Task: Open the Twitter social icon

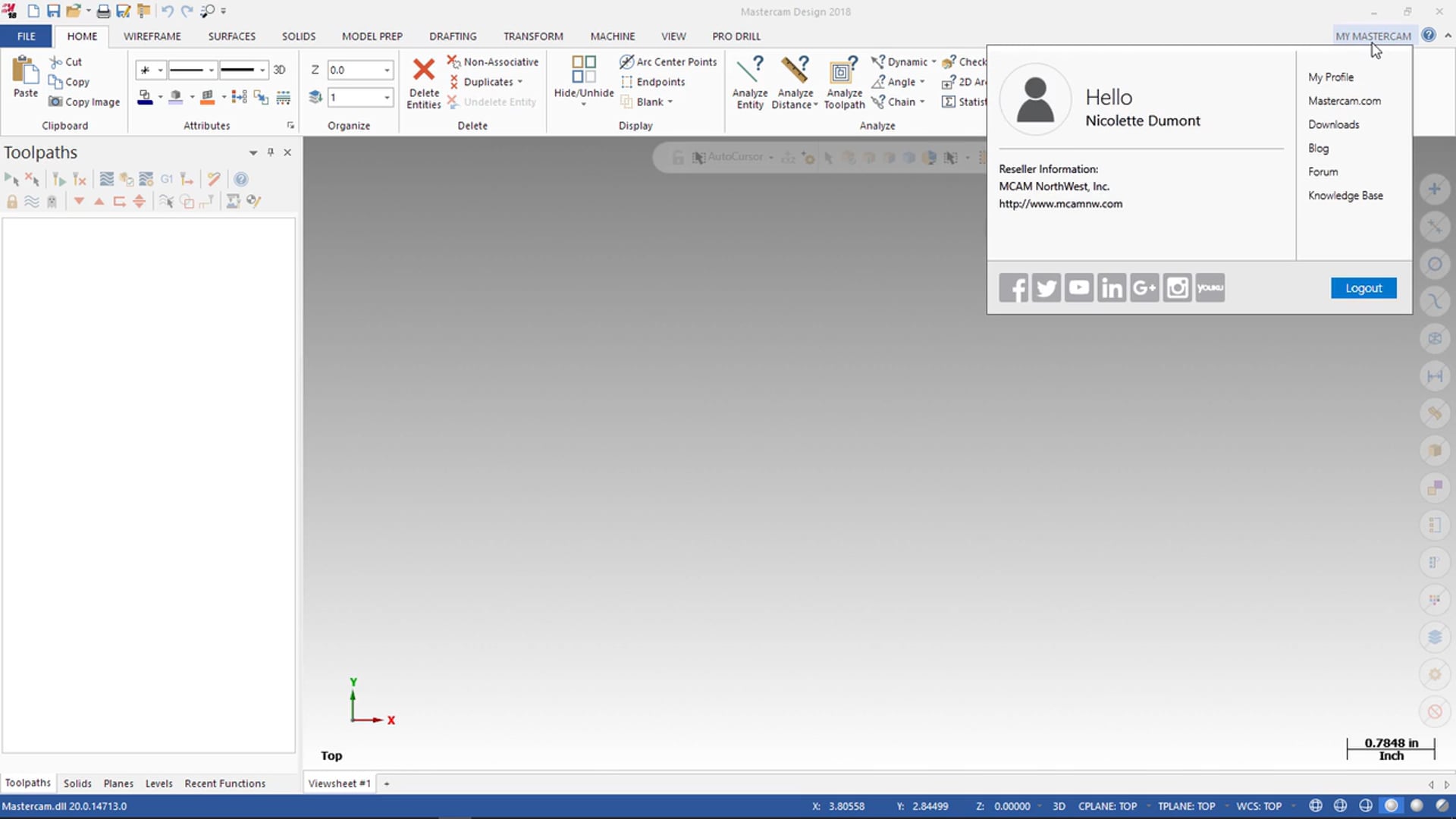Action: tap(1046, 288)
